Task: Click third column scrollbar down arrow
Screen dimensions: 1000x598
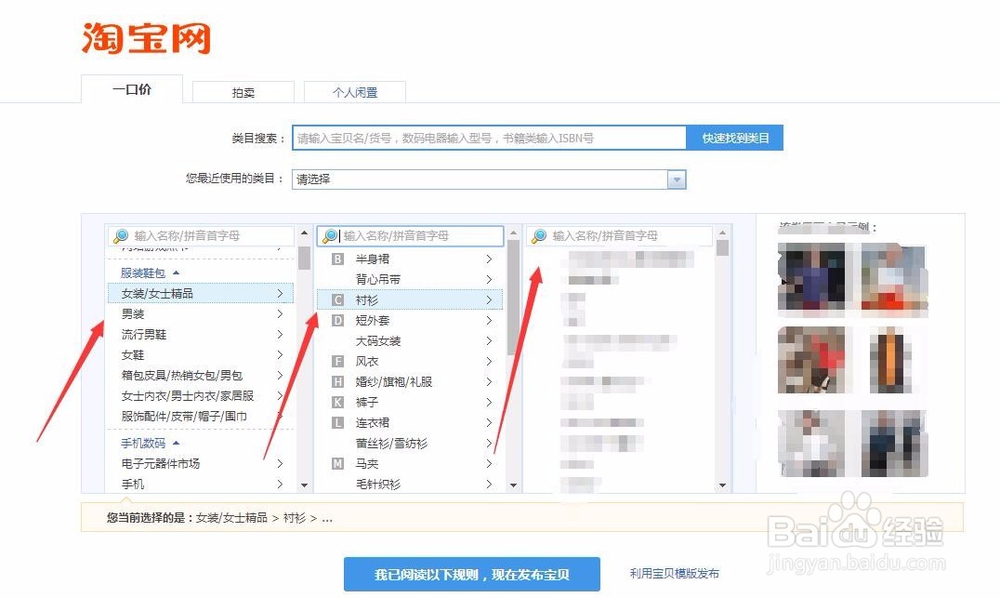Action: click(723, 485)
